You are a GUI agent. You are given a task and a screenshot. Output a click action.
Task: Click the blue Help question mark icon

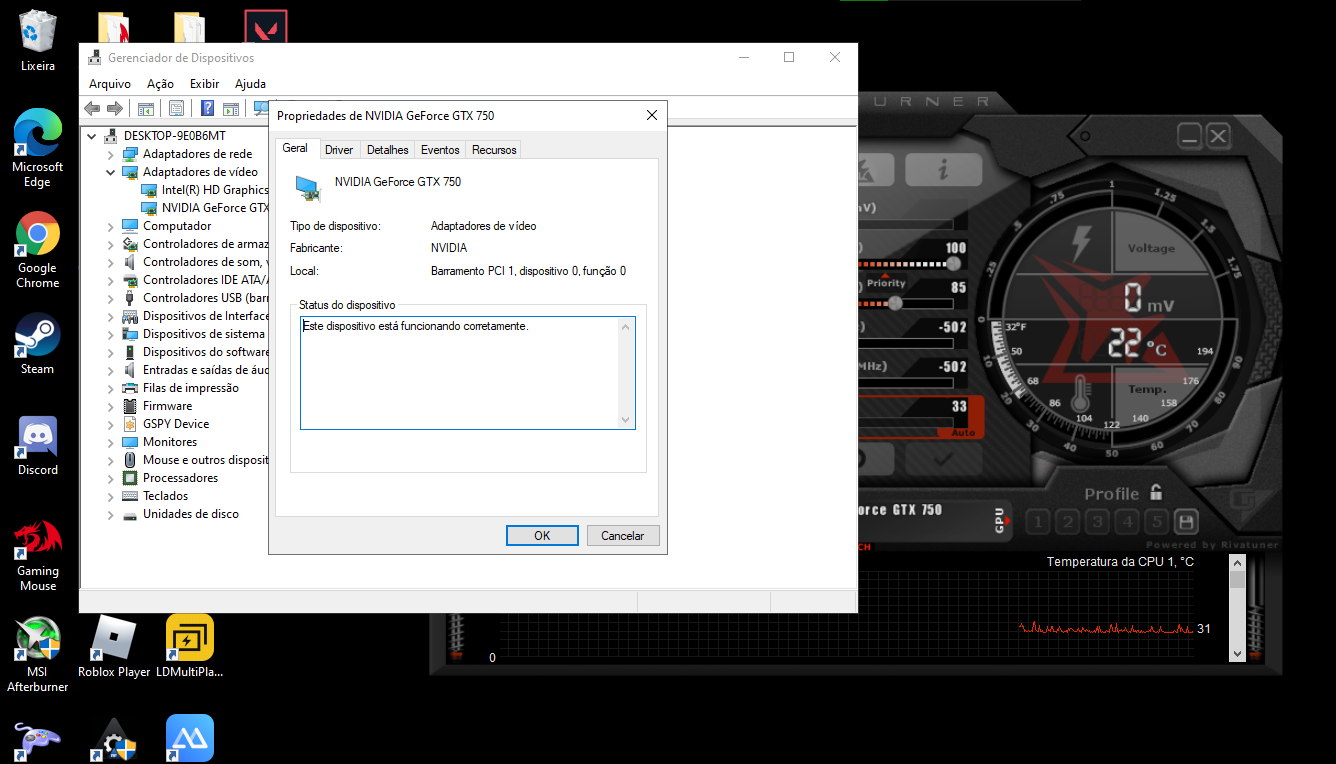click(207, 108)
